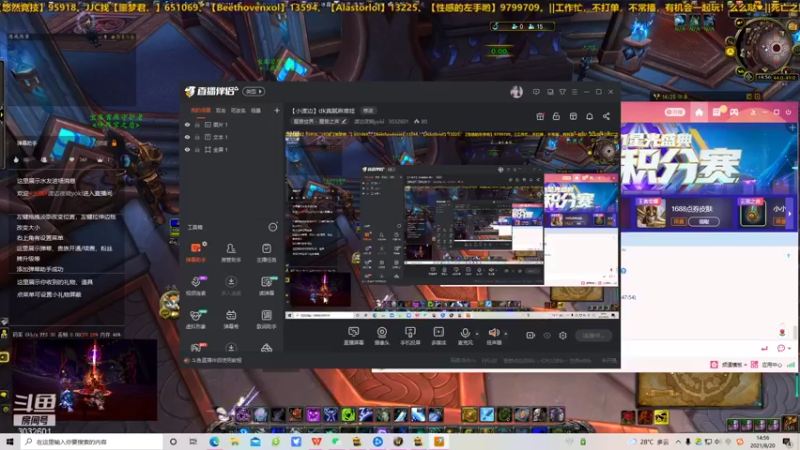
Task: Click the 开播 button in pink window header
Action: (x=674, y=112)
